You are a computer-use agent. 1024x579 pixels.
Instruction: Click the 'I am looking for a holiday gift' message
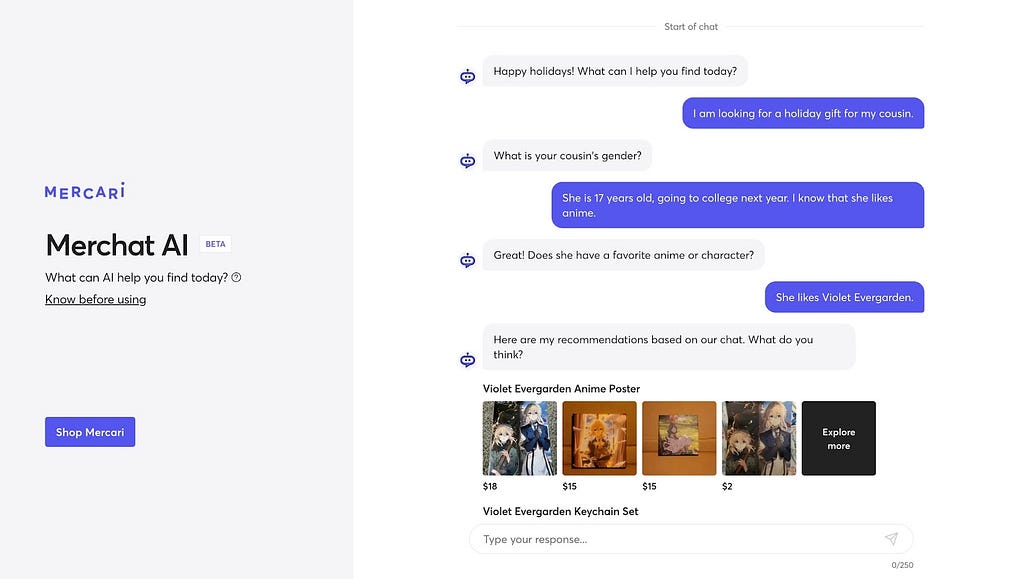803,113
